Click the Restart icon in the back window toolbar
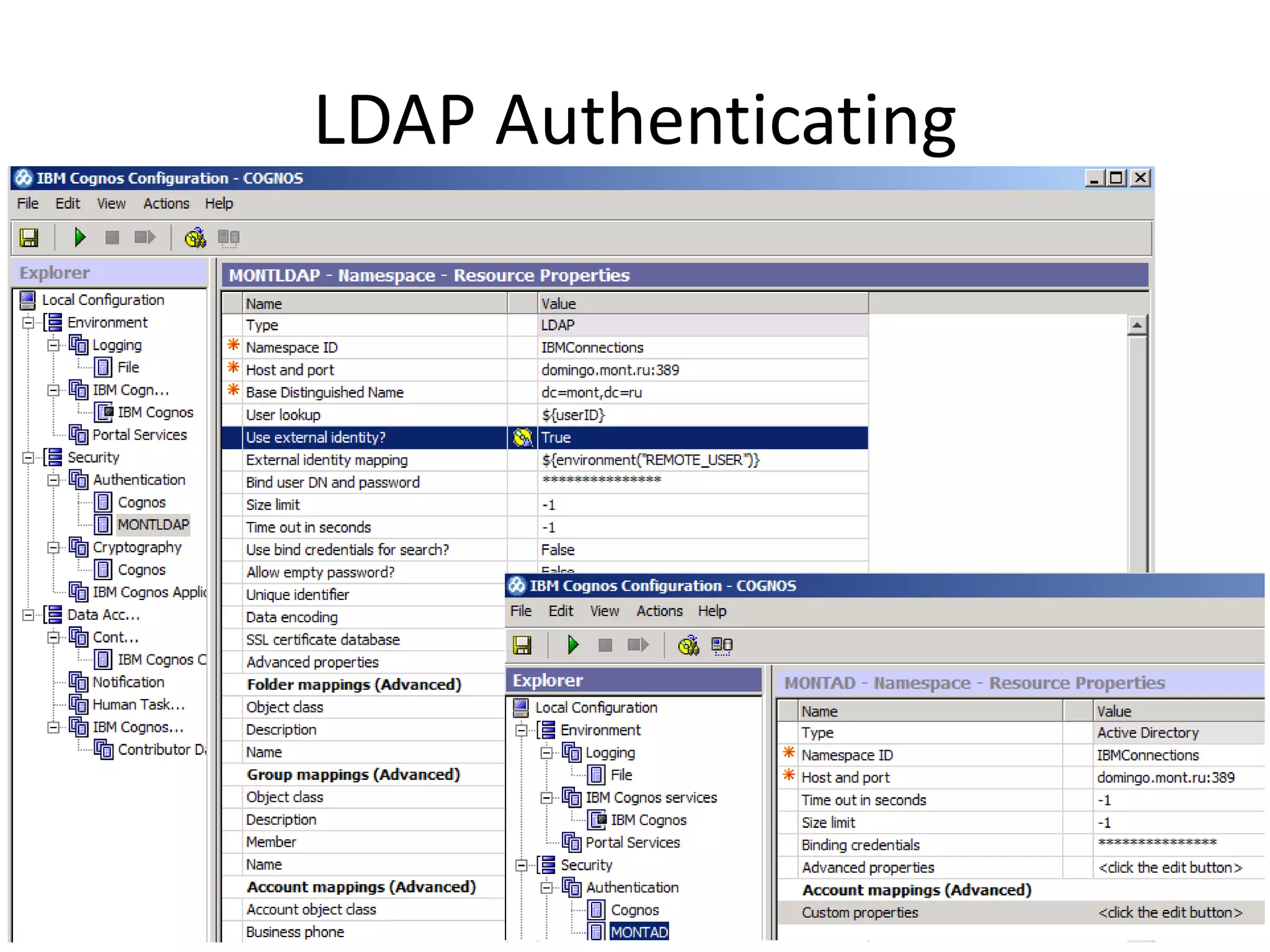The image size is (1270, 952). pyautogui.click(x=144, y=237)
